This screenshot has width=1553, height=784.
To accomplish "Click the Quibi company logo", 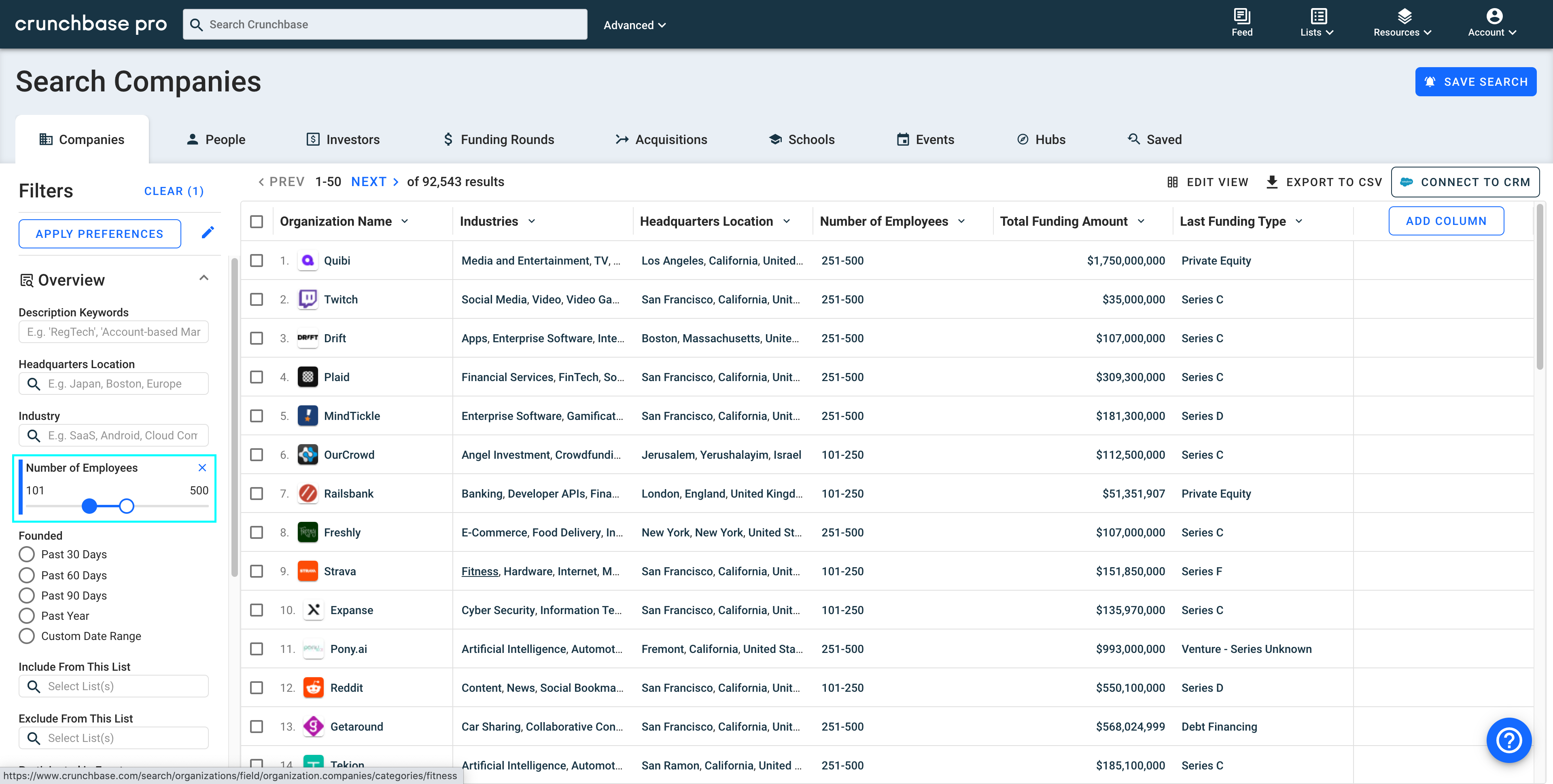I will point(308,261).
